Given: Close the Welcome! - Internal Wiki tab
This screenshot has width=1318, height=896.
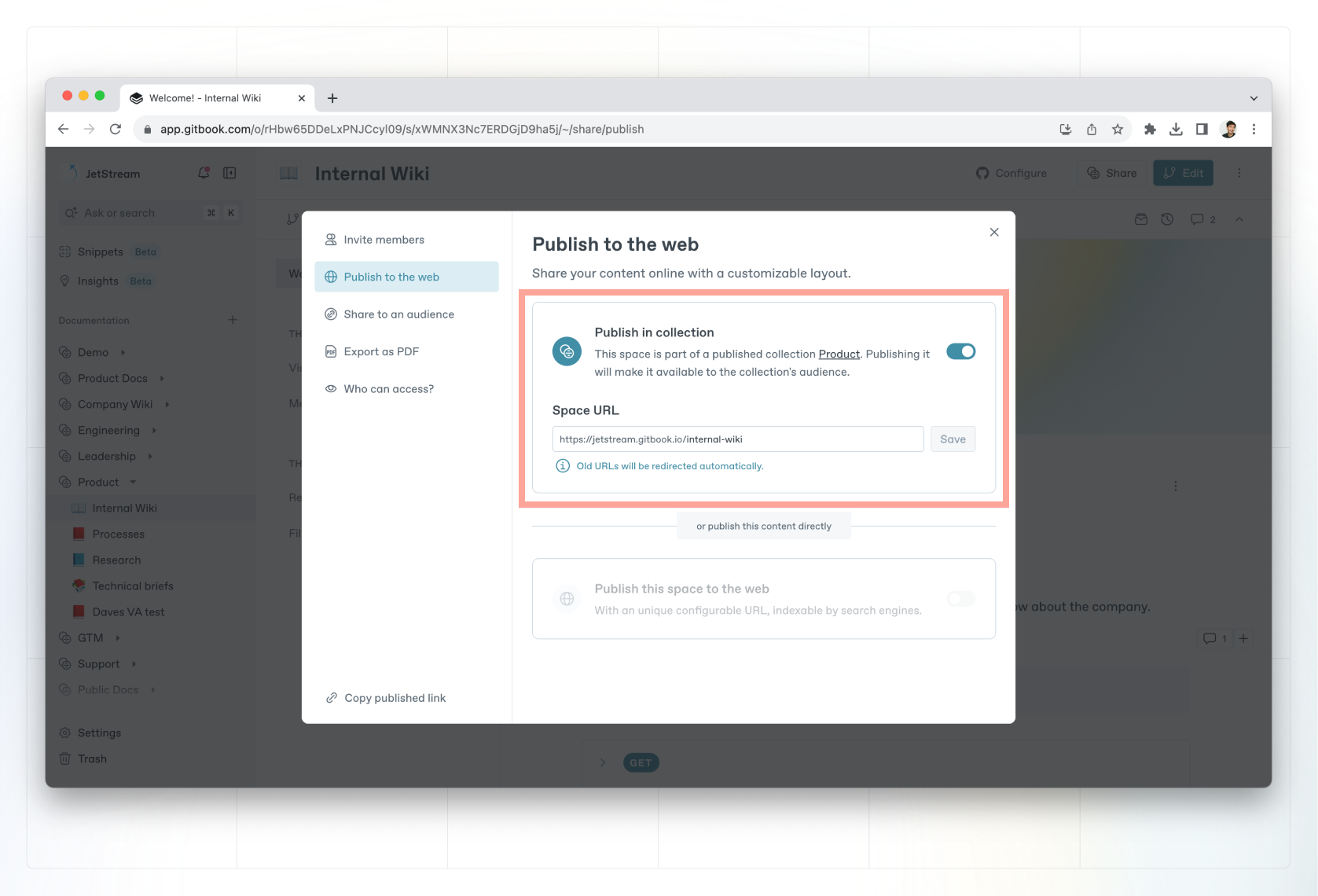Looking at the screenshot, I should [302, 98].
